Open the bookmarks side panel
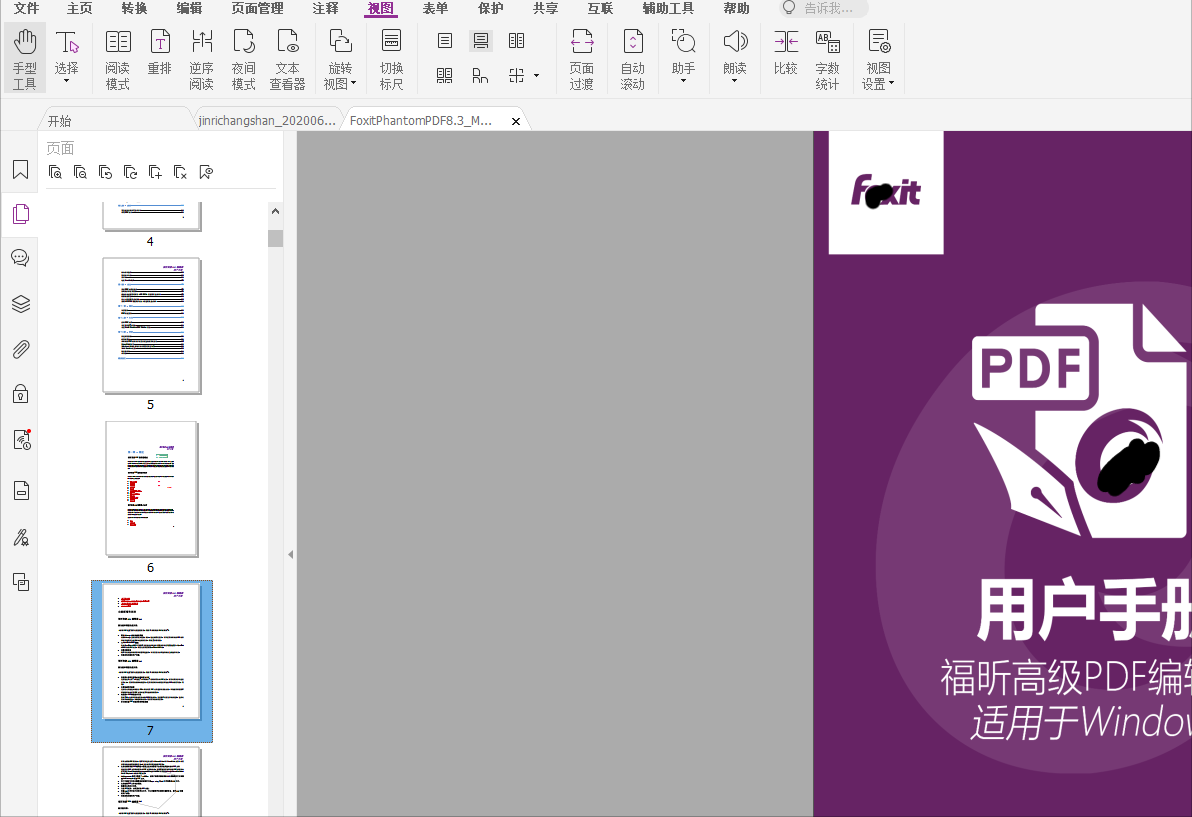The image size is (1192, 817). [21, 169]
